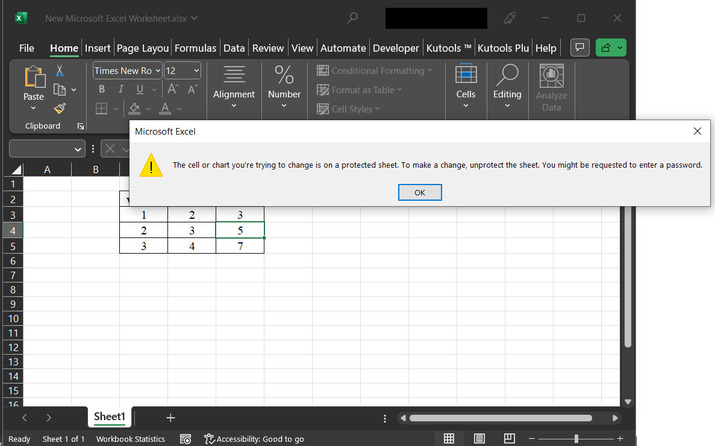This screenshot has height=446, width=715.
Task: Click the Decrease Font Size icon
Action: [192, 89]
